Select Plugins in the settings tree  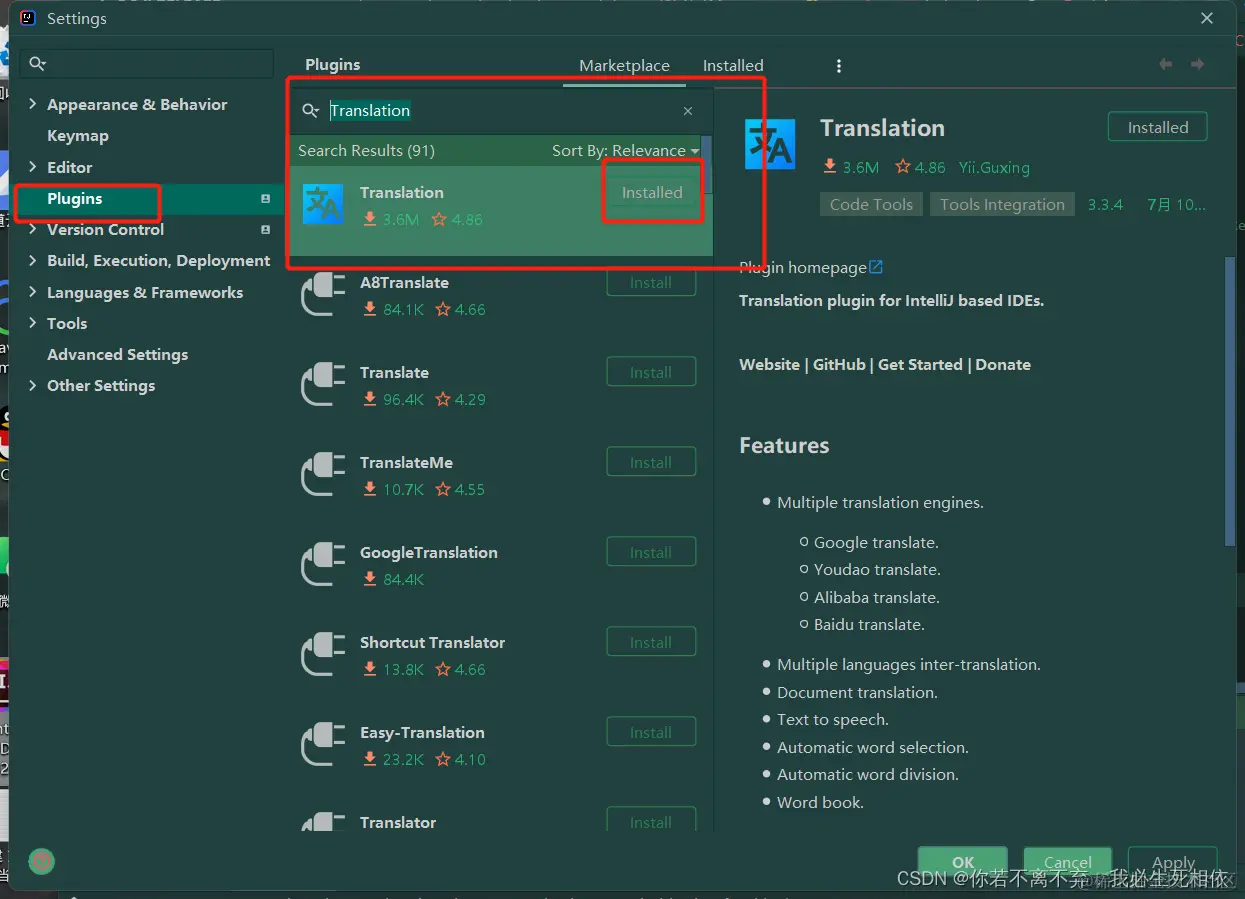point(75,199)
